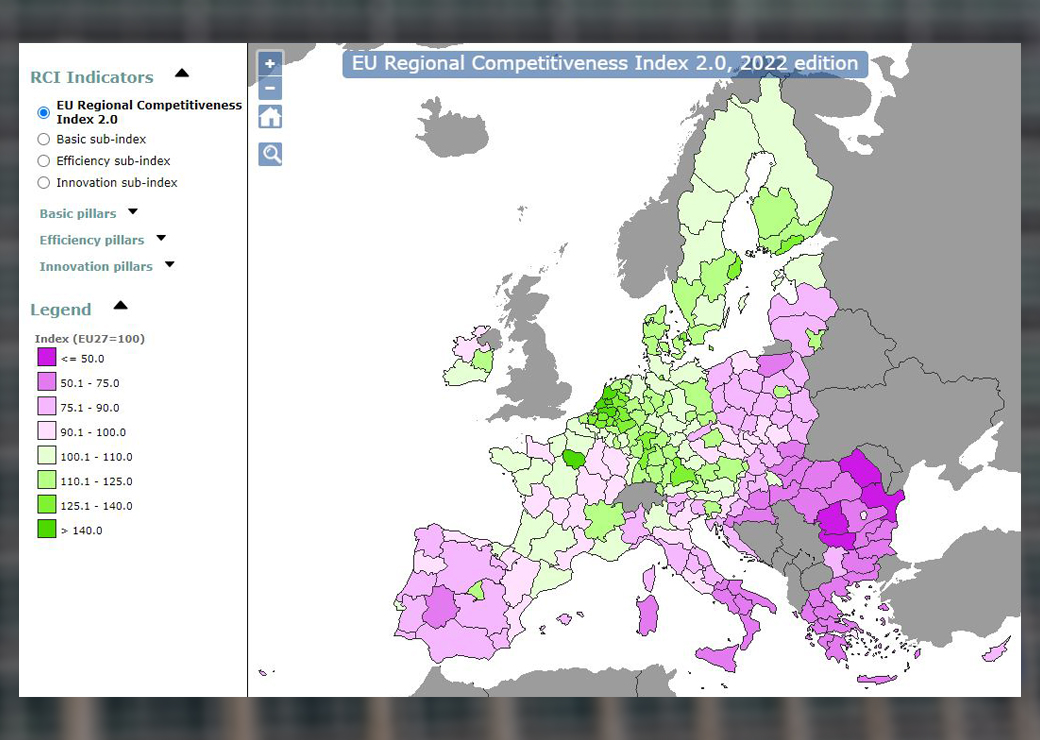Click the Crete island region on map
The height and width of the screenshot is (740, 1040).
click(x=877, y=679)
